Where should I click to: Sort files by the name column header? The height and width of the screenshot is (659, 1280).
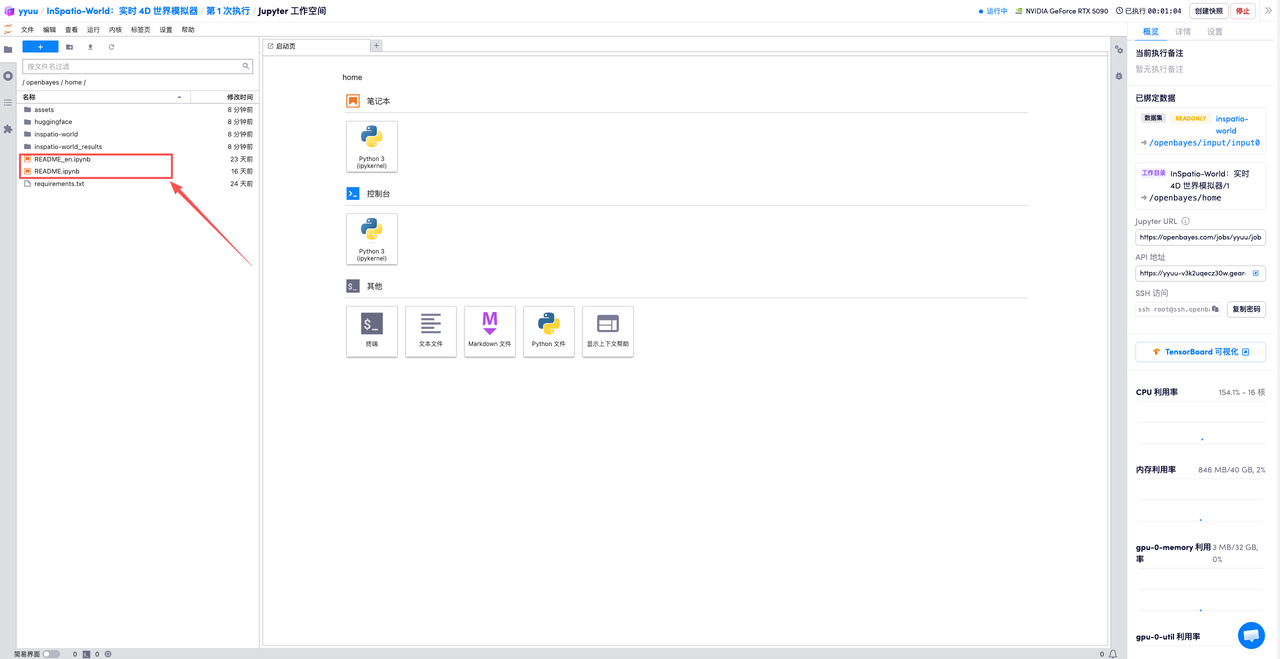[x=104, y=97]
